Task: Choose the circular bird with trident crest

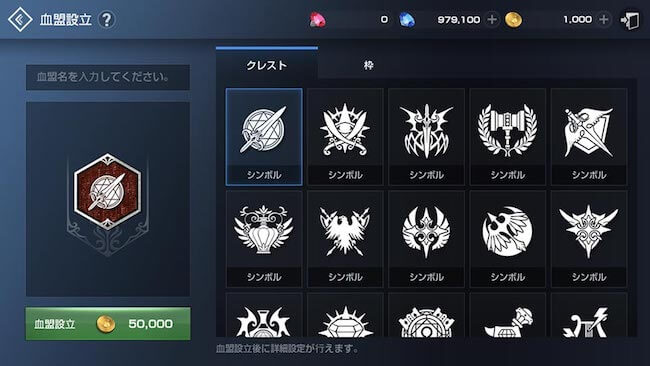Action: (x=508, y=239)
